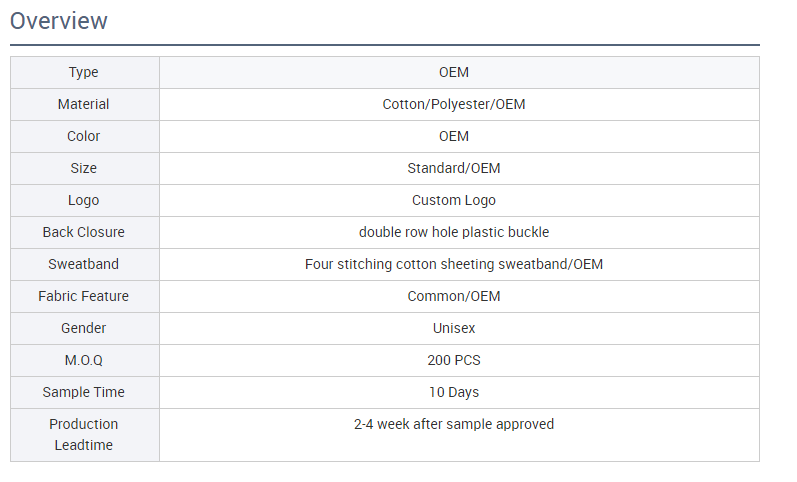Select the 200 PCS value
797x482 pixels.
coord(453,360)
